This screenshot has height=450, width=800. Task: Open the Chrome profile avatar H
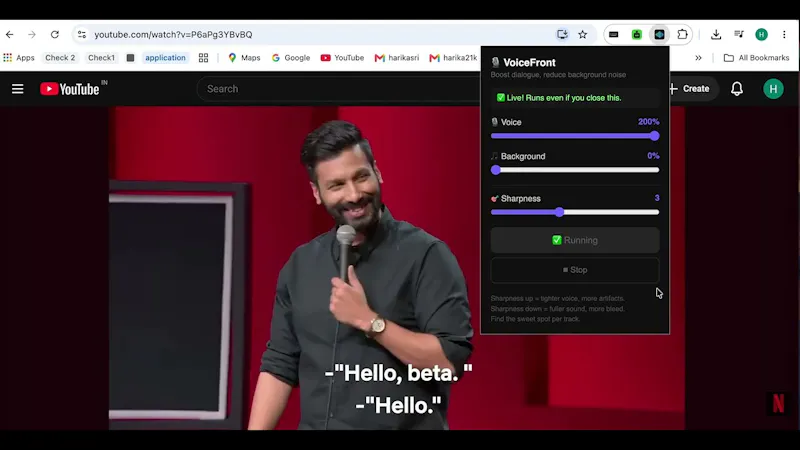762,35
